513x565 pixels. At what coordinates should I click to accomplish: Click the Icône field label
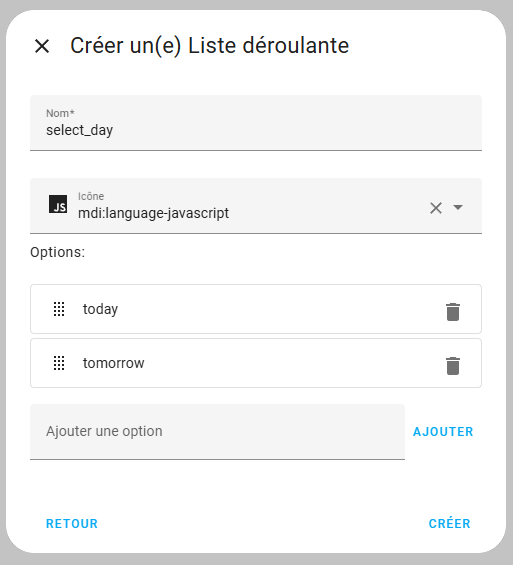click(x=91, y=196)
